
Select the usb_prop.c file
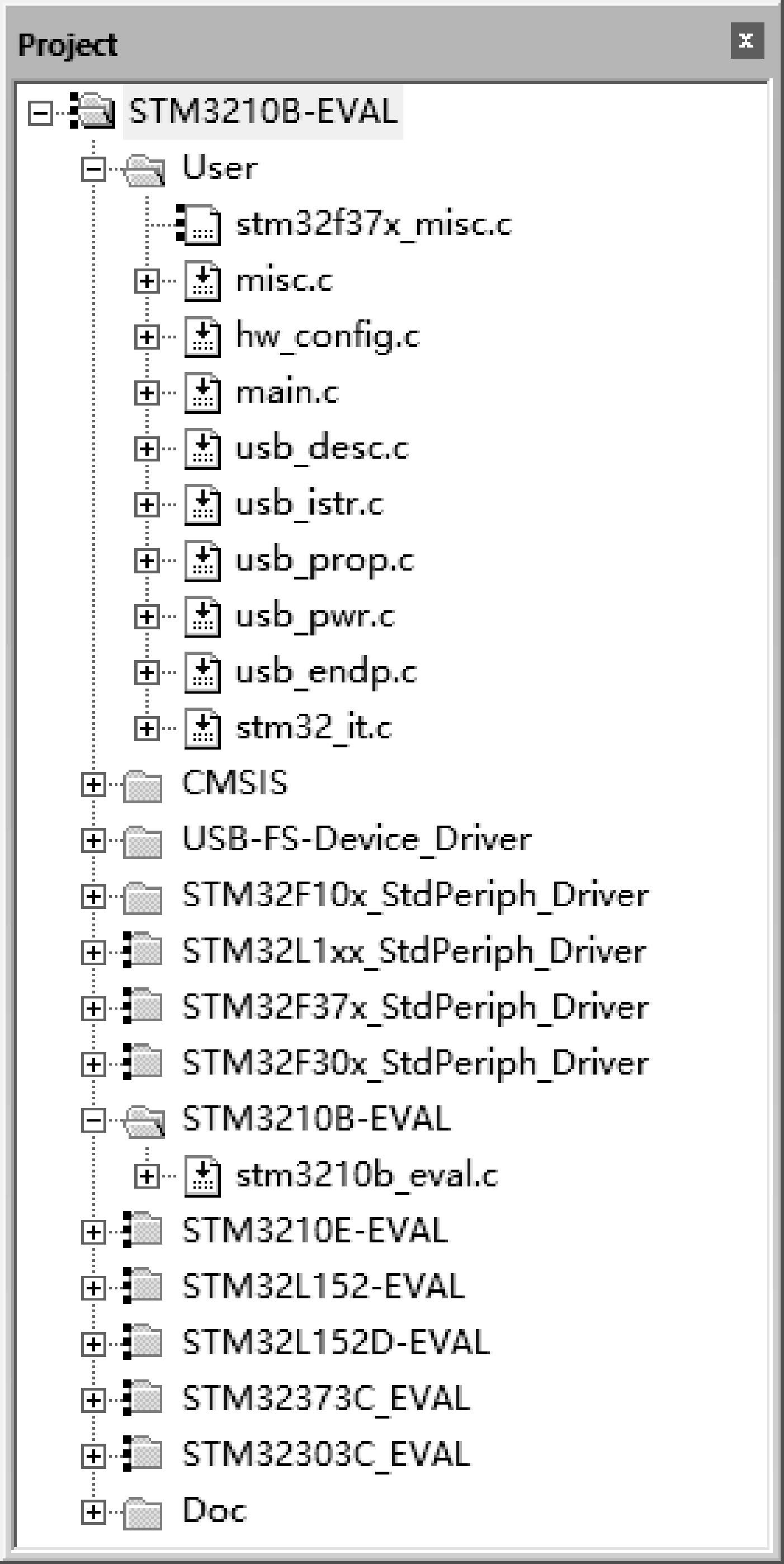click(325, 560)
